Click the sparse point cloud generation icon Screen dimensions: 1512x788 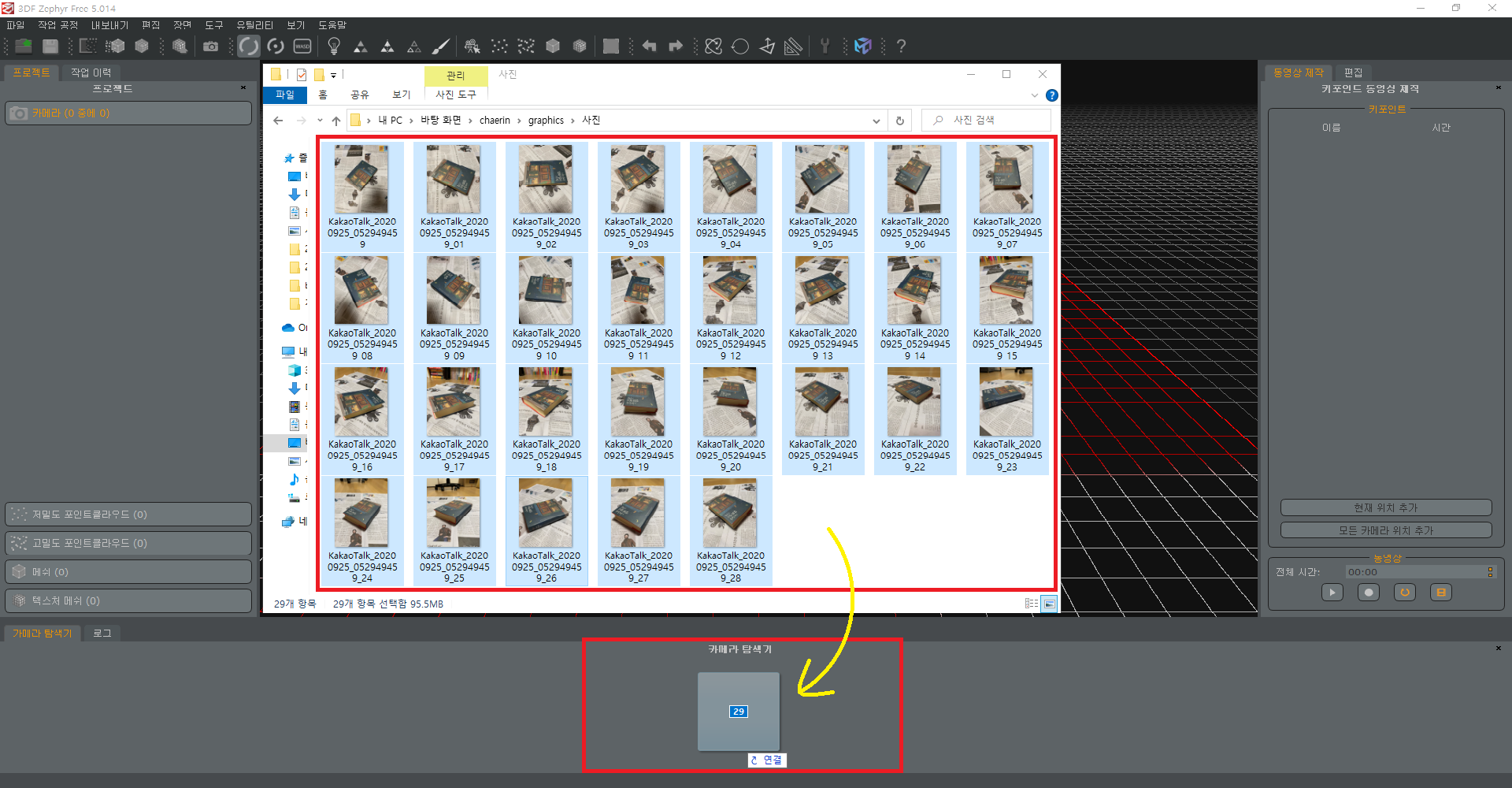pyautogui.click(x=89, y=46)
